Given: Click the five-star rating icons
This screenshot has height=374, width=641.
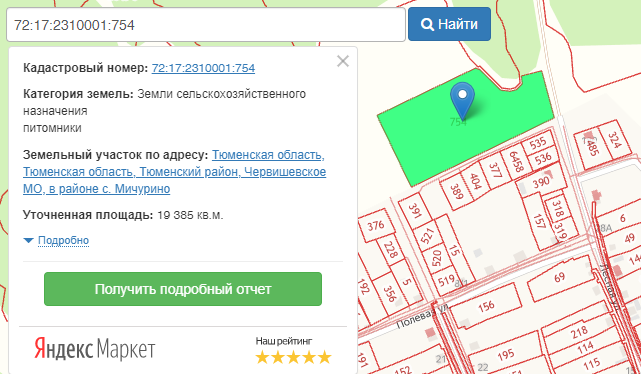Looking at the screenshot, I should pos(293,357).
